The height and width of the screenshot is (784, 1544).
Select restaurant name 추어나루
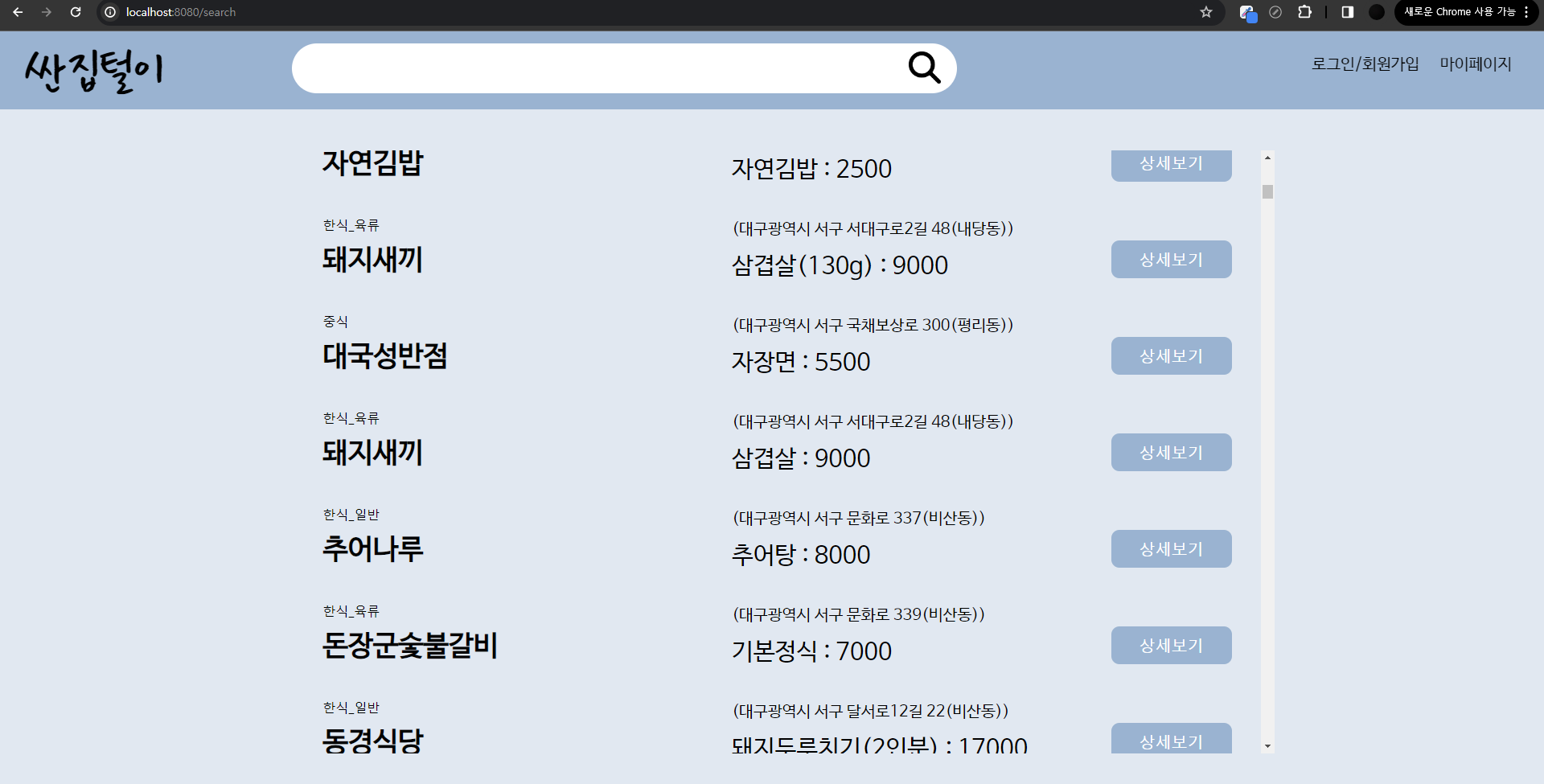(372, 548)
